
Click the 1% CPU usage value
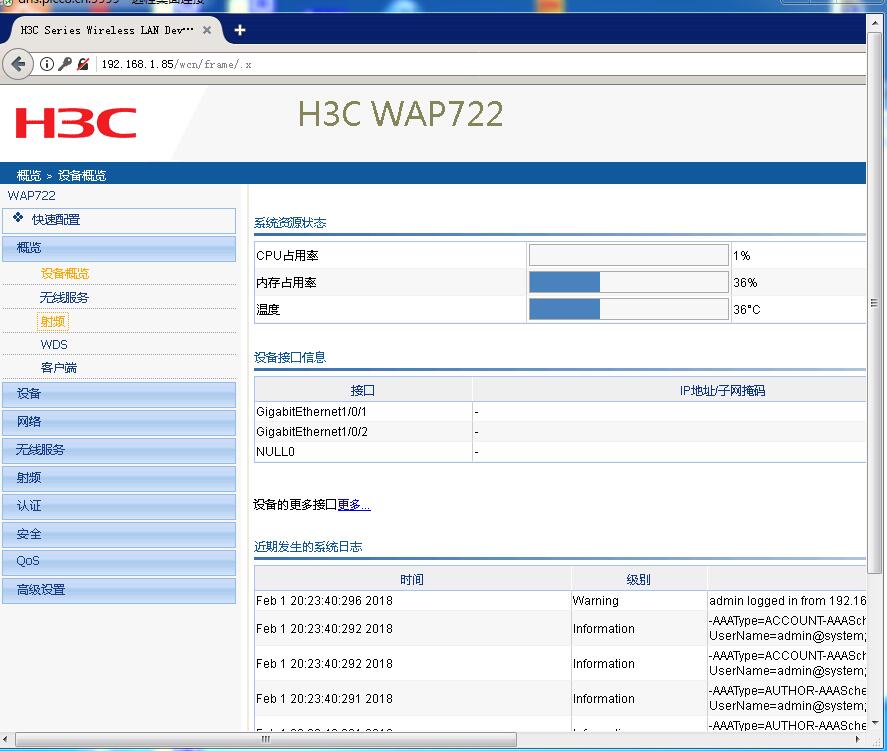point(742,256)
